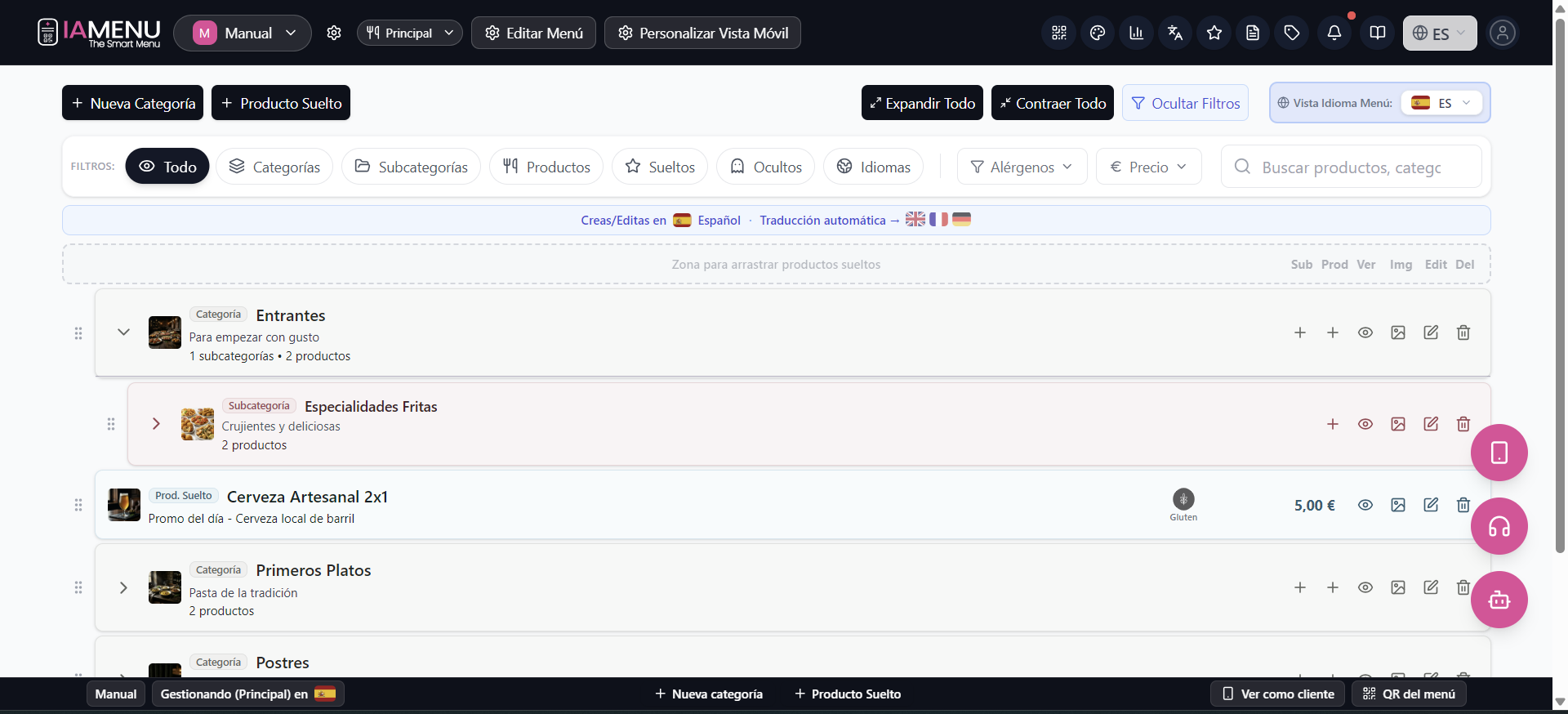Edit the Cerveza Artesanal 2x1 product
Viewport: 1568px width, 714px height.
point(1430,505)
